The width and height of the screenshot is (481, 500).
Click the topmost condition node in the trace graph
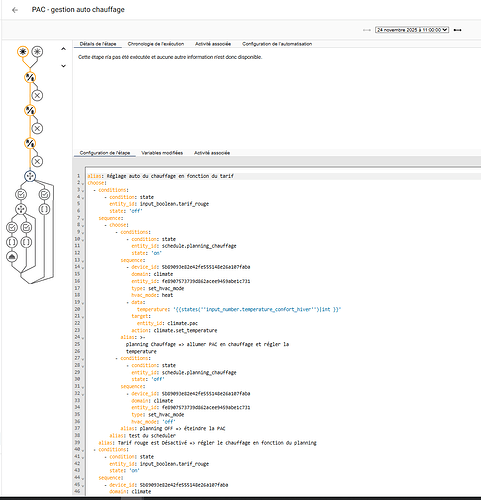coord(30,77)
